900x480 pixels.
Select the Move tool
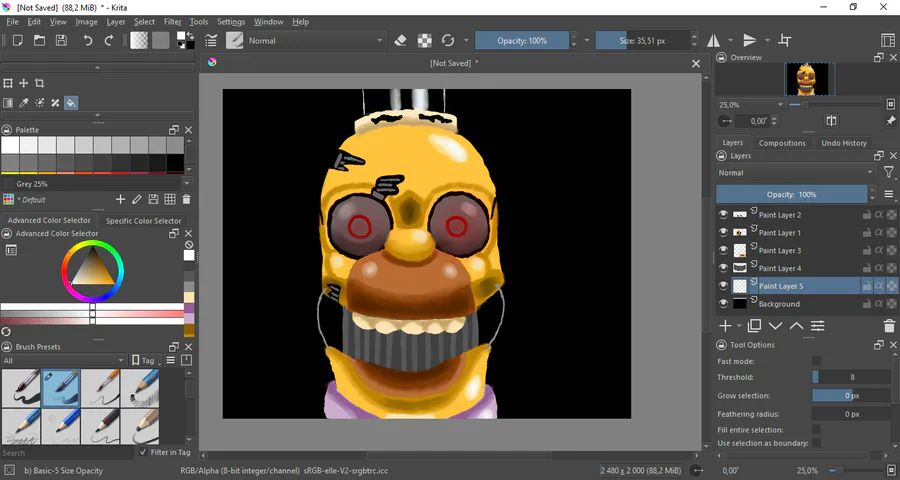point(24,83)
